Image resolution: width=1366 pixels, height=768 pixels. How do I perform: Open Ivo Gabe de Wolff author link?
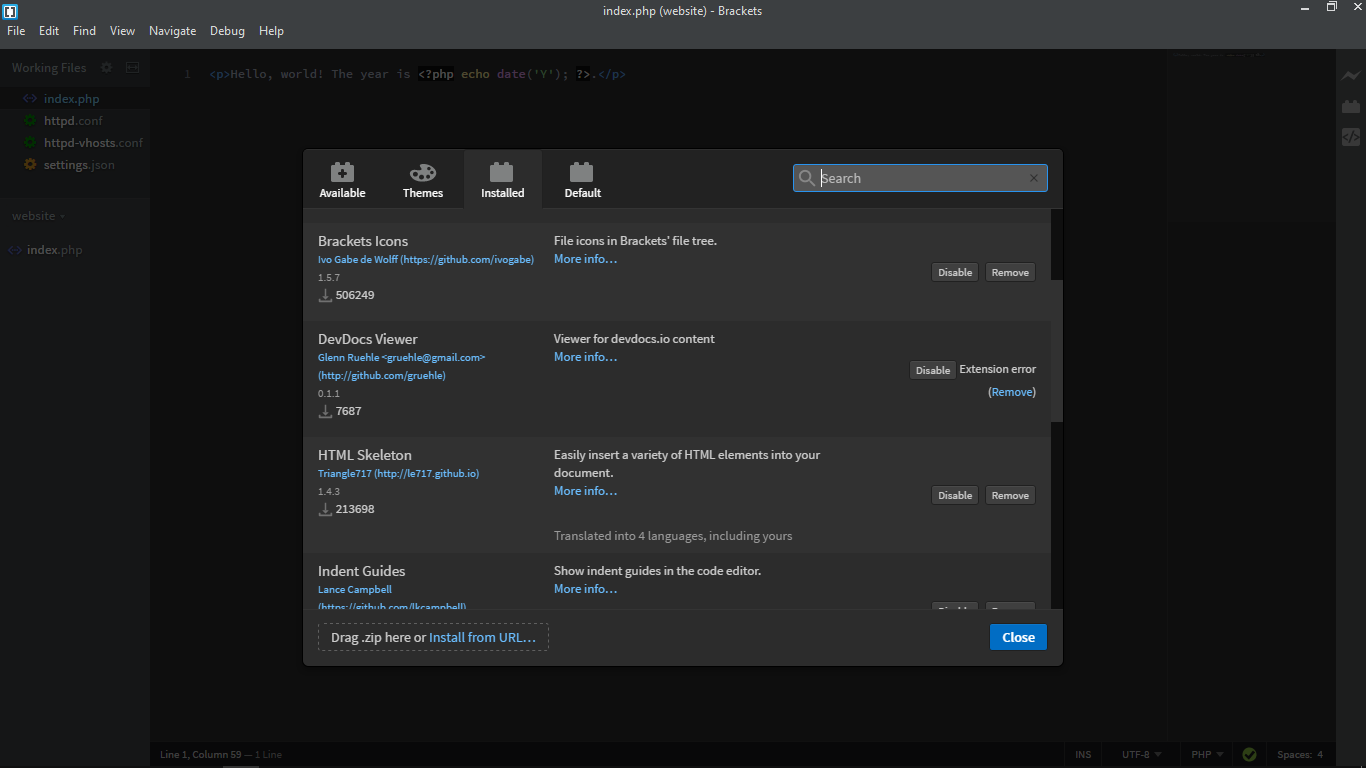pyautogui.click(x=426, y=260)
